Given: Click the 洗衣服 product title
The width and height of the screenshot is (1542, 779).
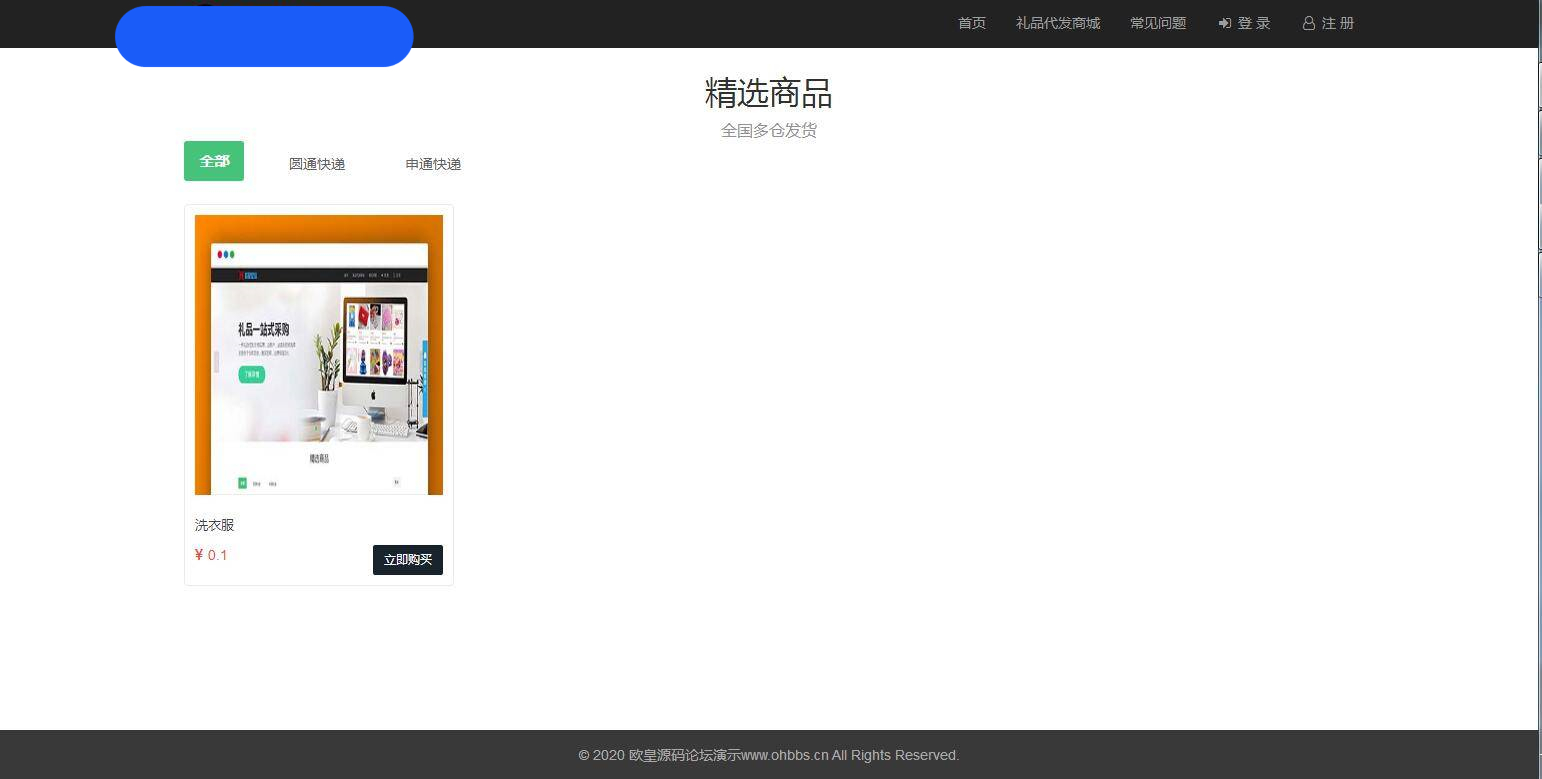Looking at the screenshot, I should (x=213, y=524).
